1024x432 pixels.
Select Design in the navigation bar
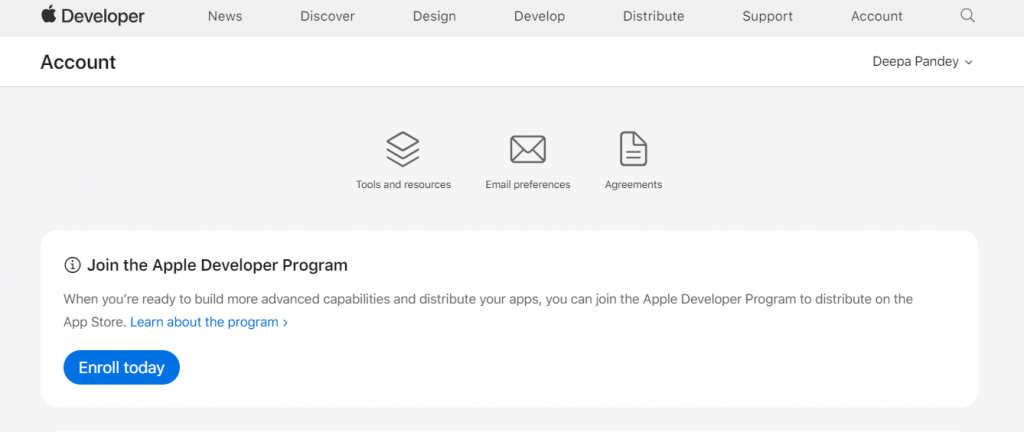[x=434, y=16]
